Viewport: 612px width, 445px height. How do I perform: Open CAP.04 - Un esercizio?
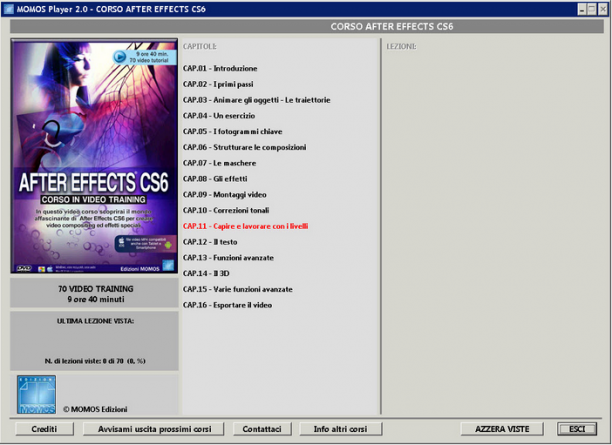click(x=219, y=116)
